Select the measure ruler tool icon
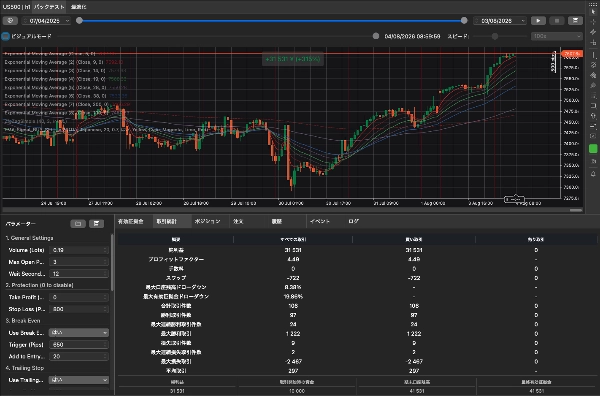The image size is (600, 396). point(593,126)
